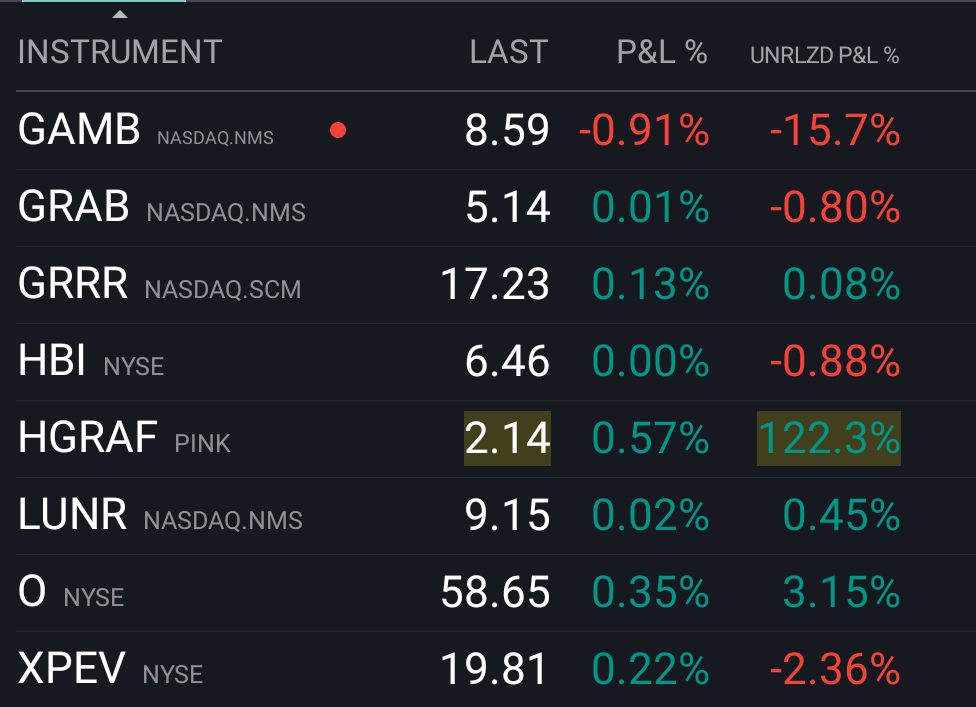Select GRRR unrealized P&L 0.08%
The width and height of the screenshot is (976, 707).
[x=842, y=284]
